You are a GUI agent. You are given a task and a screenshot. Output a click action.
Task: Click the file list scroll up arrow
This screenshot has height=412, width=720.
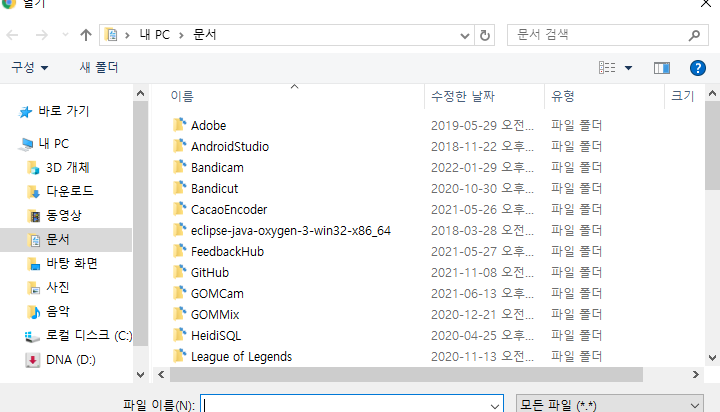tap(712, 94)
